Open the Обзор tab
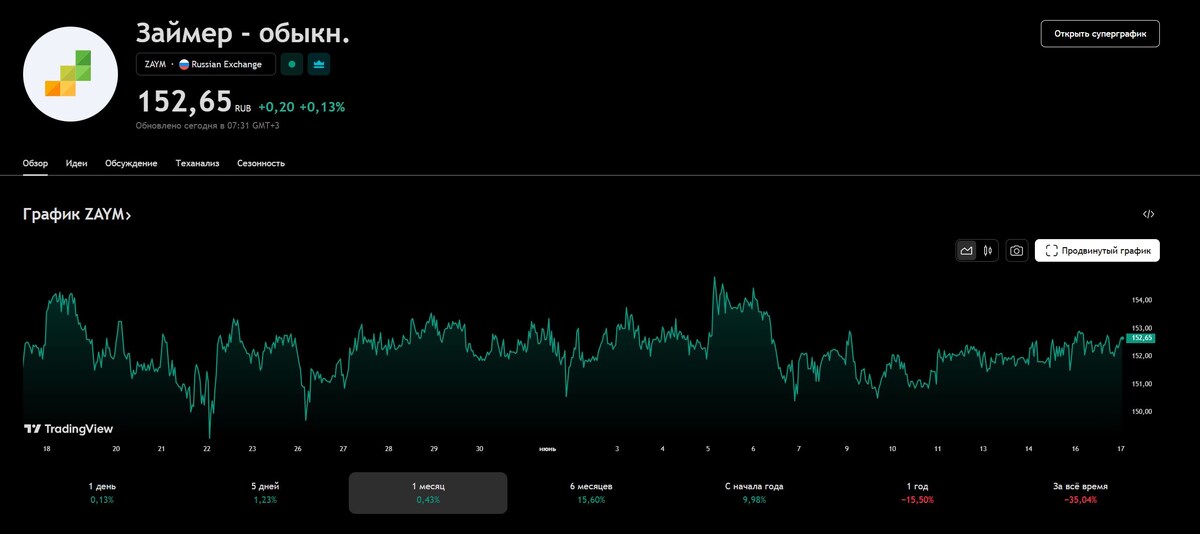 tap(35, 163)
